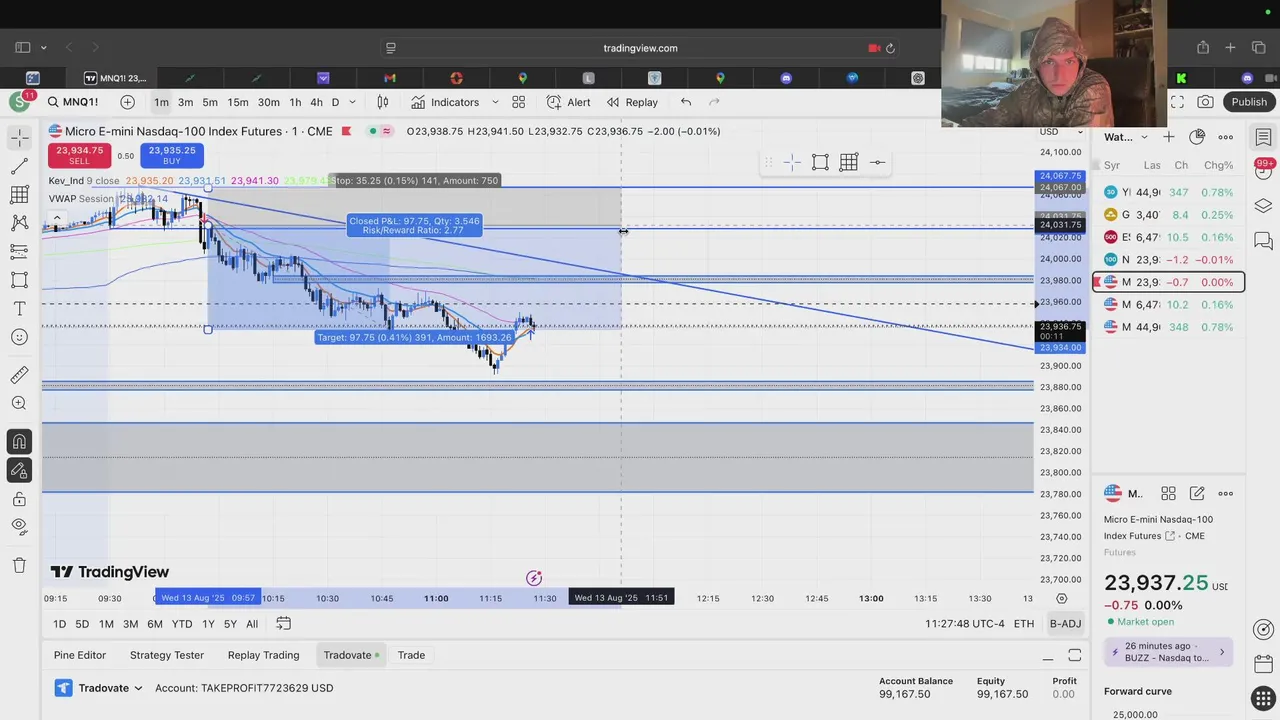Screen dimensions: 1280x720
Task: Select the 1h timeframe
Action: [295, 102]
